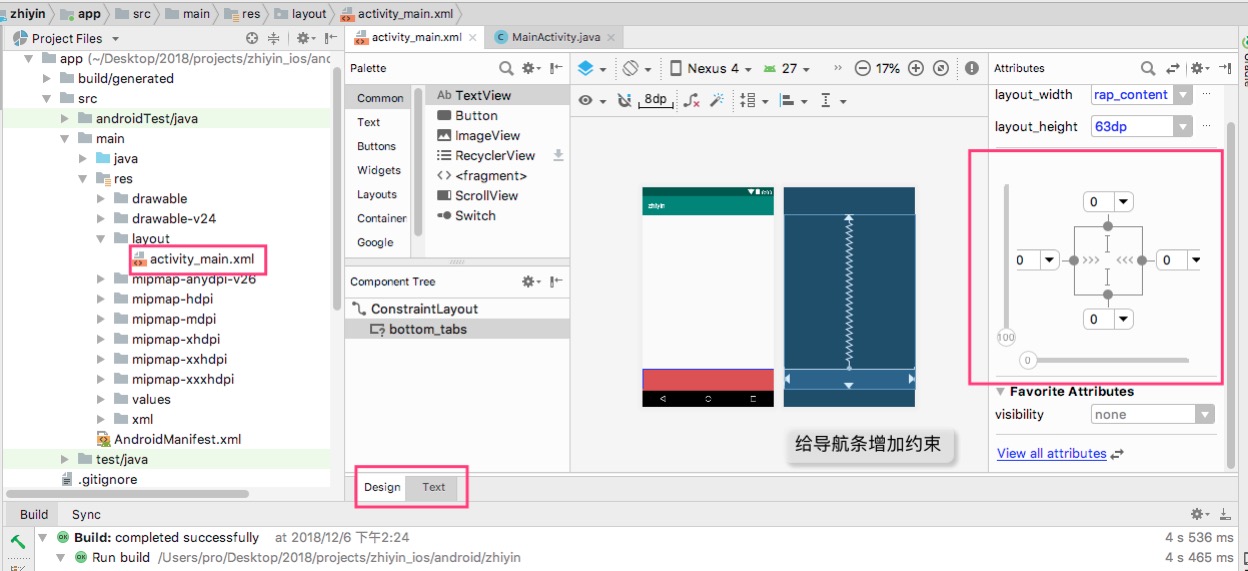Select AndroidManifest.xml file
The image size is (1248, 571).
pyautogui.click(x=178, y=439)
